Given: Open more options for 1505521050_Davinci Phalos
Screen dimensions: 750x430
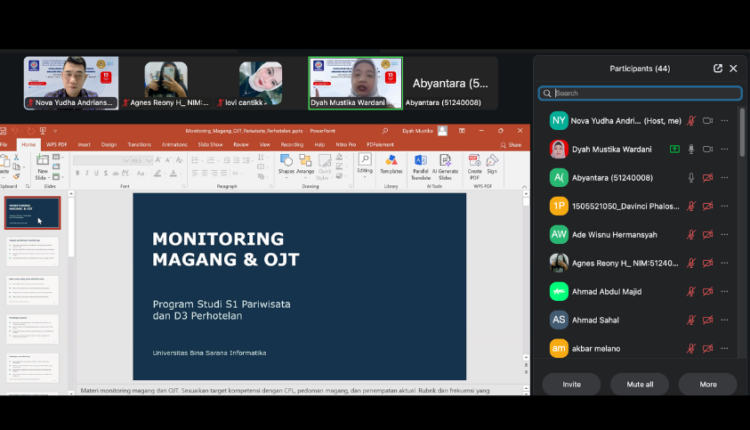Looking at the screenshot, I should [725, 206].
